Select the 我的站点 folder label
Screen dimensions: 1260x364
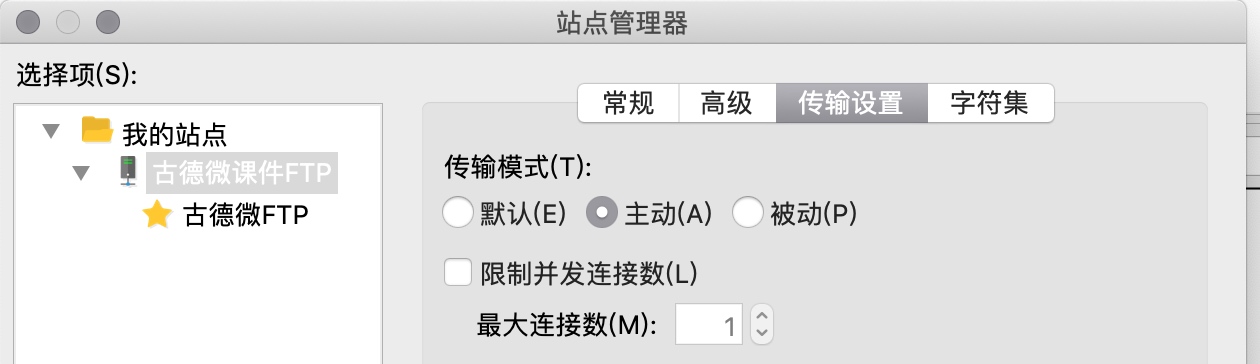click(x=174, y=132)
